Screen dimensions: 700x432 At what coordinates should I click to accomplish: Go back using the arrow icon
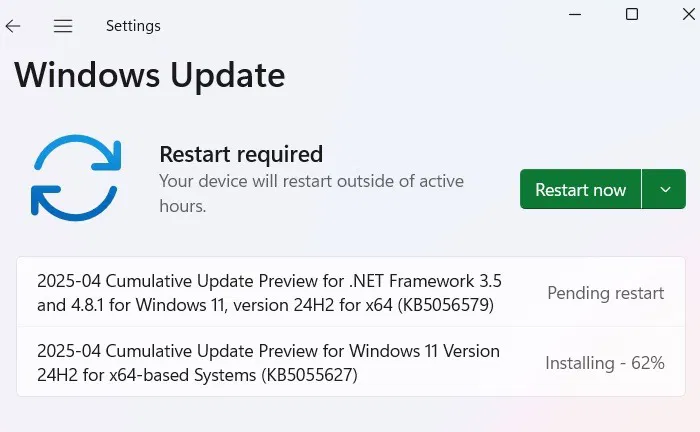click(x=13, y=26)
